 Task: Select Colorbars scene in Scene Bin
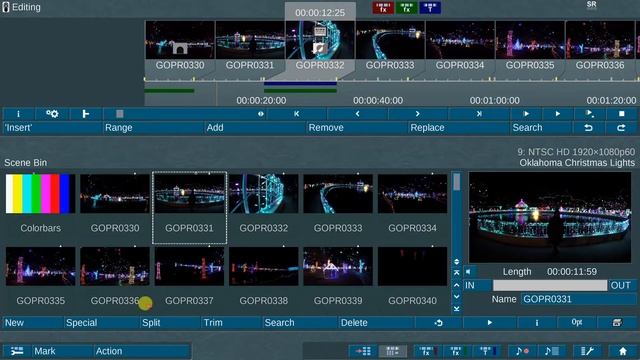(40, 203)
